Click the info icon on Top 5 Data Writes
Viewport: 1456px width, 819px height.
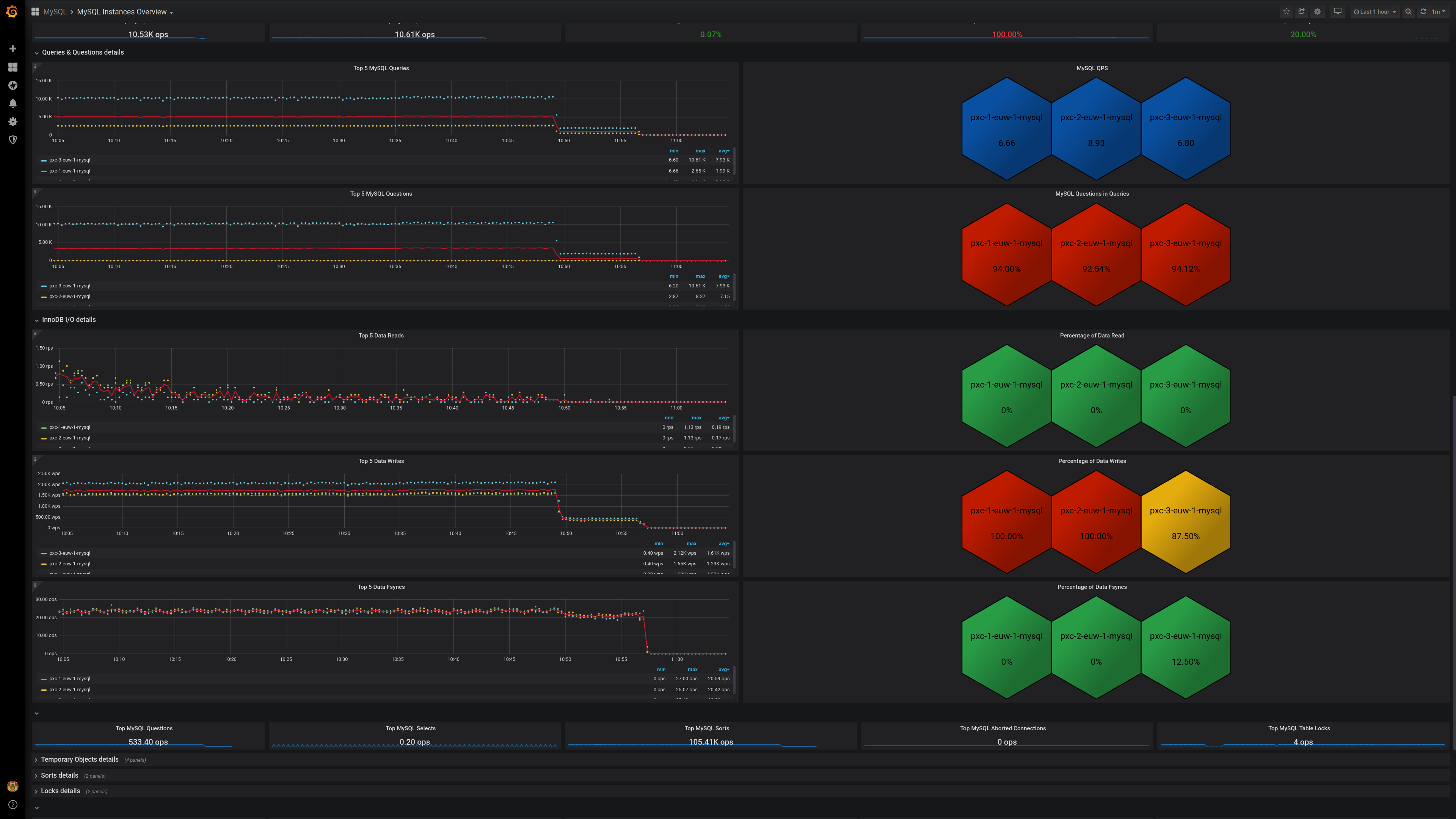click(x=35, y=459)
